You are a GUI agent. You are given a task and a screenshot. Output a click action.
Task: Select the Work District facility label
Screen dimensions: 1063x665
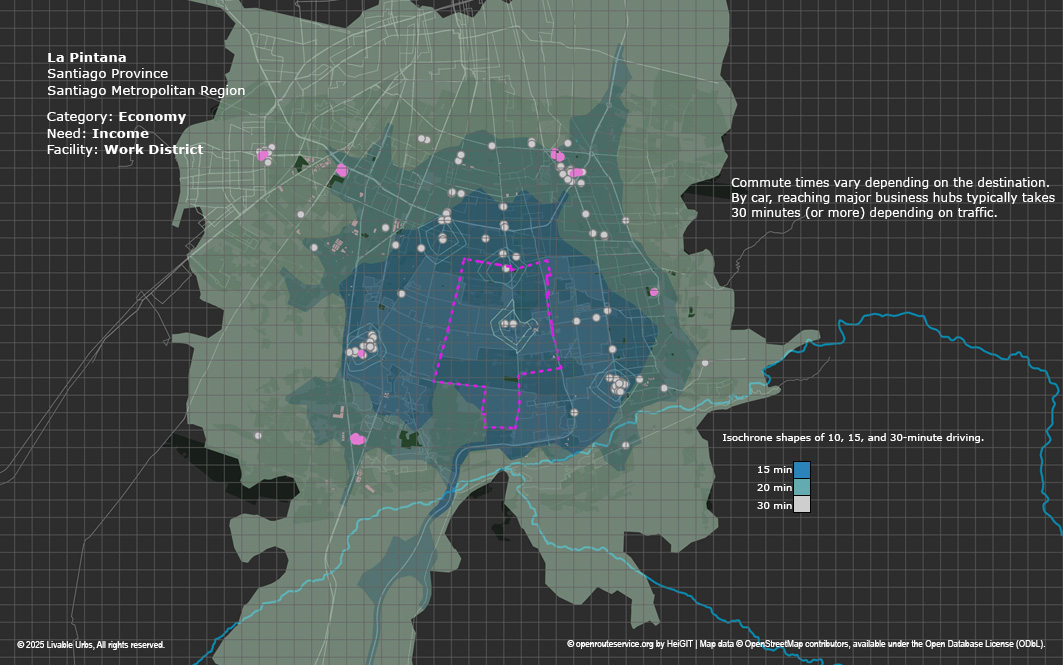point(153,150)
